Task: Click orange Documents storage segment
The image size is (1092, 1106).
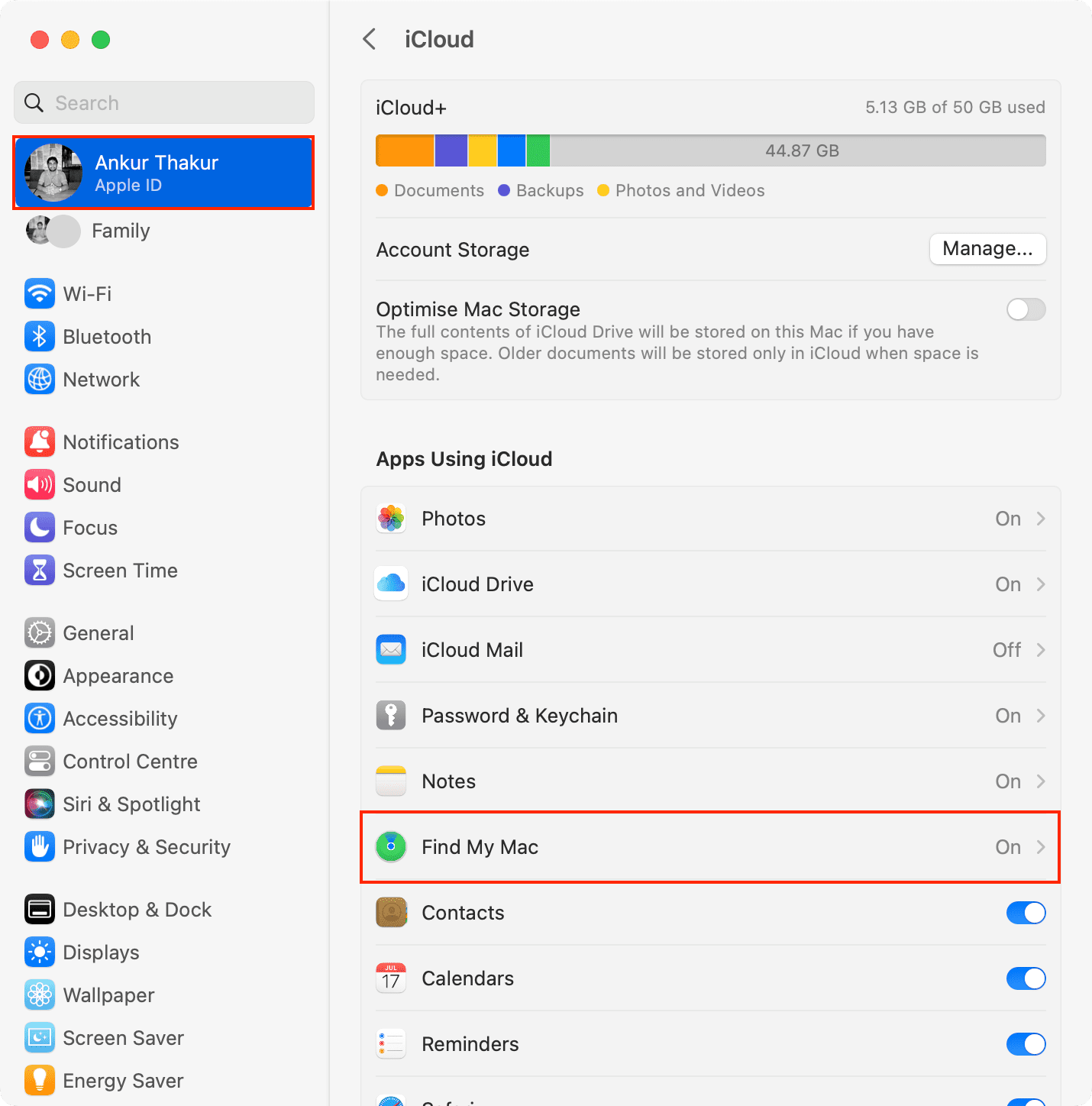Action: click(405, 150)
